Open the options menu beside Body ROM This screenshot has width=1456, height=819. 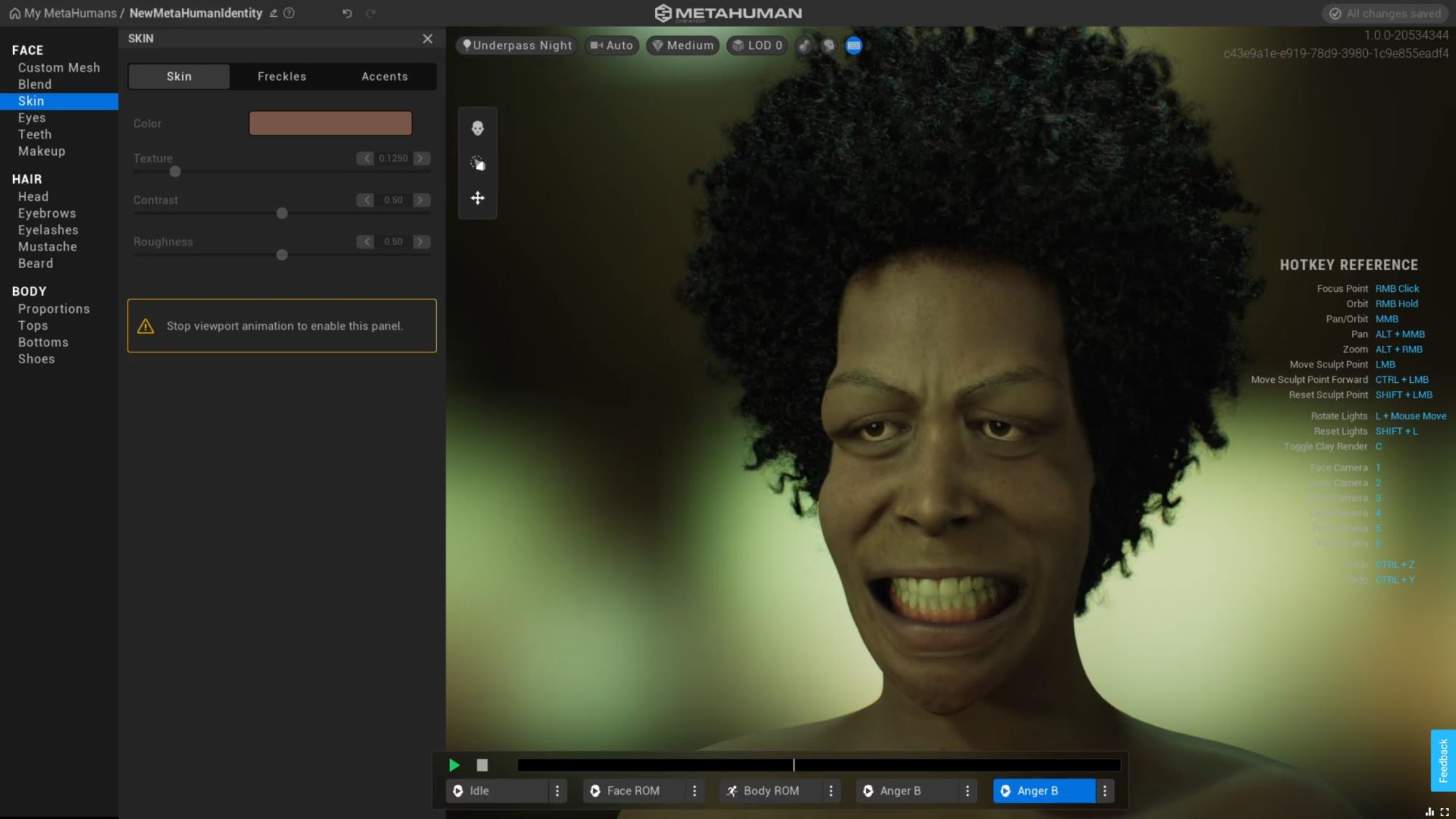tap(831, 791)
